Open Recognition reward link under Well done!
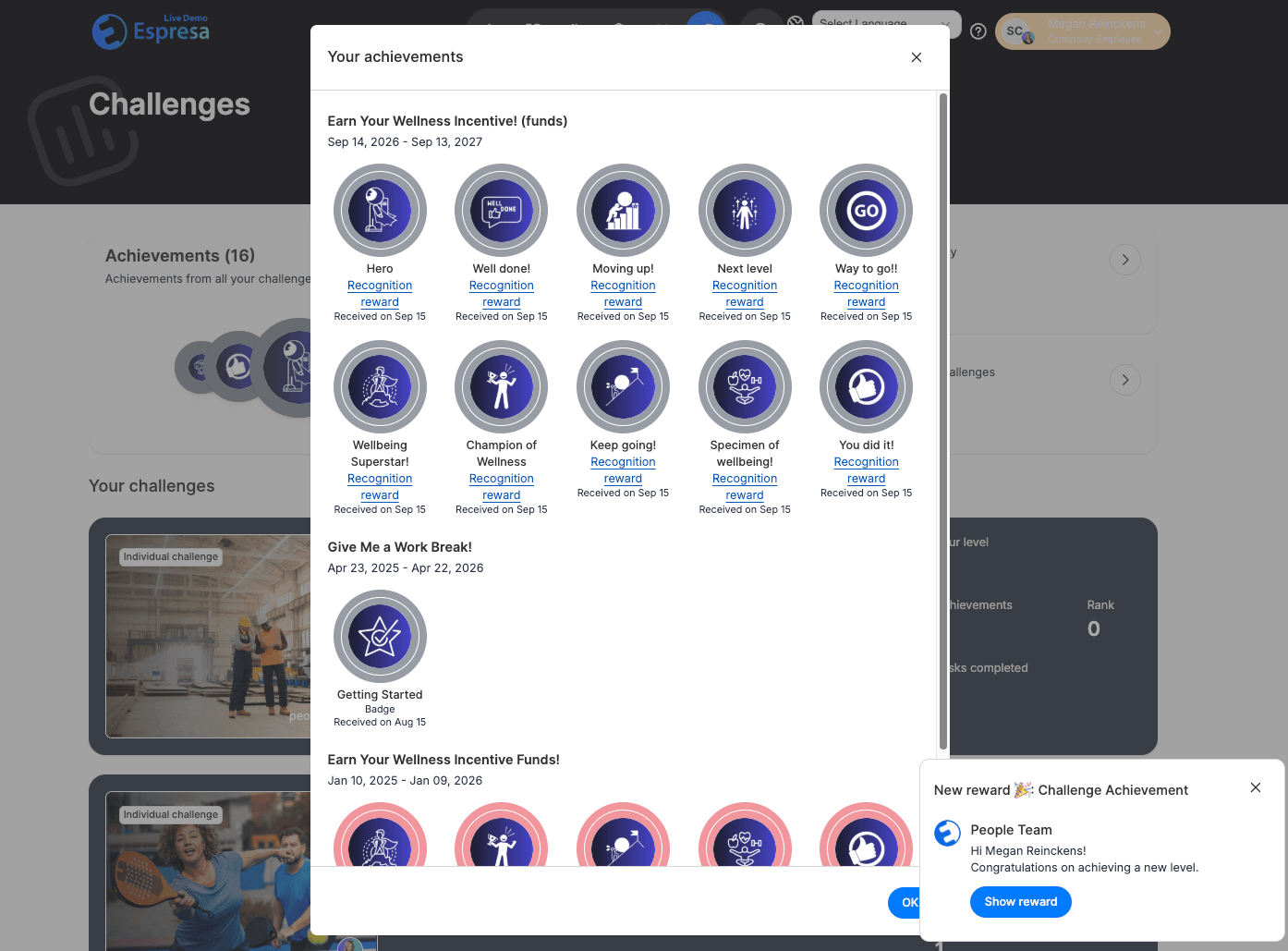 click(502, 294)
